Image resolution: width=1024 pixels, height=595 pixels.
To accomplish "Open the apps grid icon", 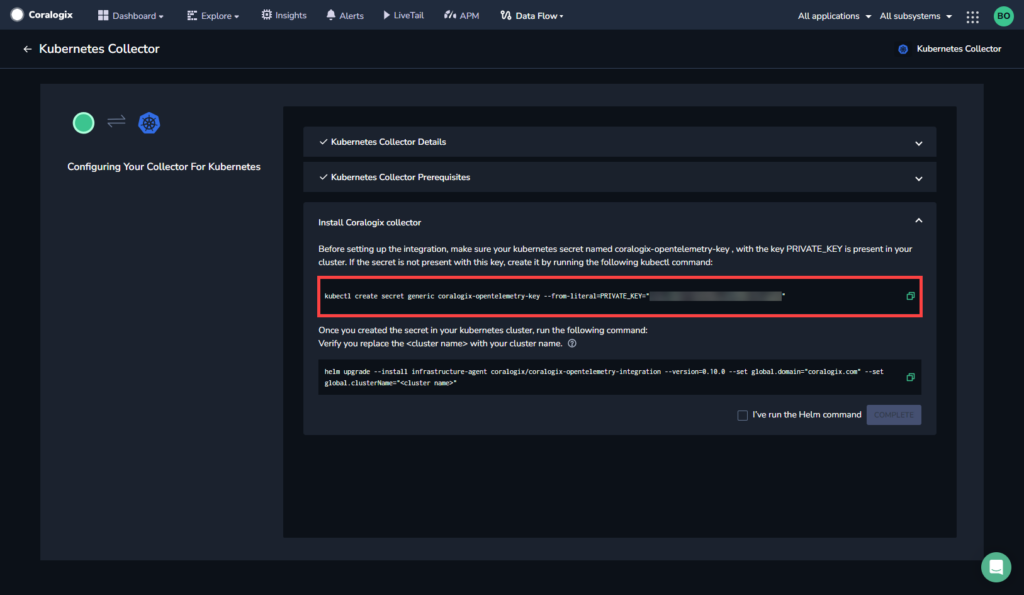I will [x=972, y=17].
